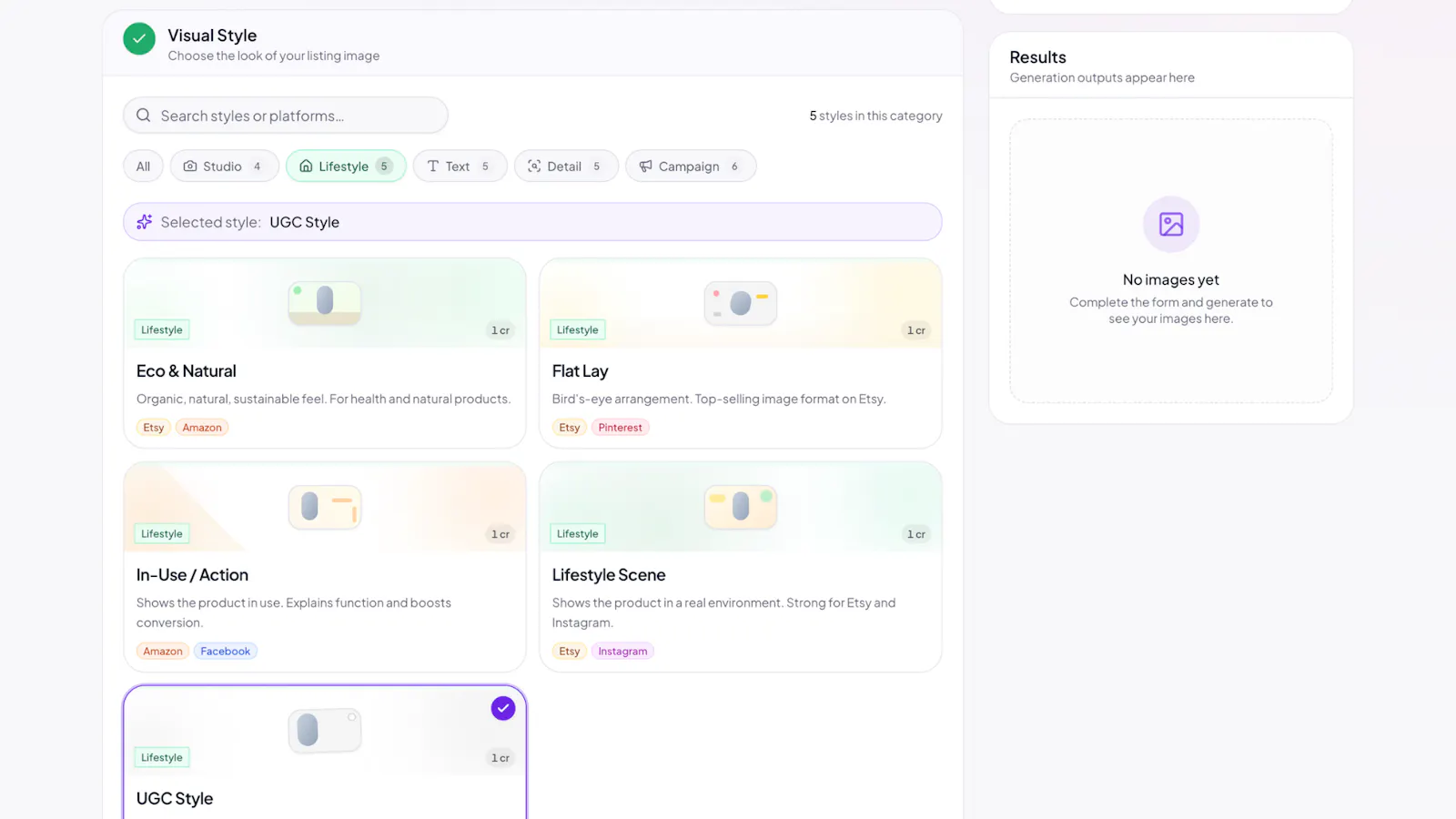This screenshot has height=819, width=1456.
Task: Click the camera icon on the Studio chip
Action: pyautogui.click(x=190, y=167)
